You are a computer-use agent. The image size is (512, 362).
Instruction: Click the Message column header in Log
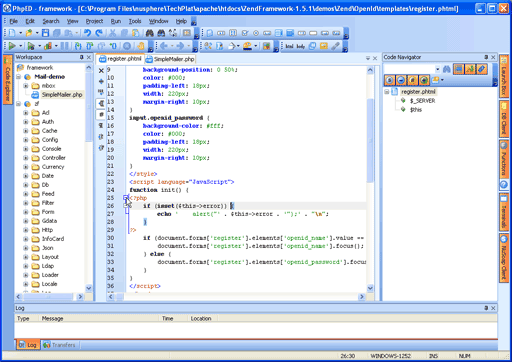[x=99, y=319]
